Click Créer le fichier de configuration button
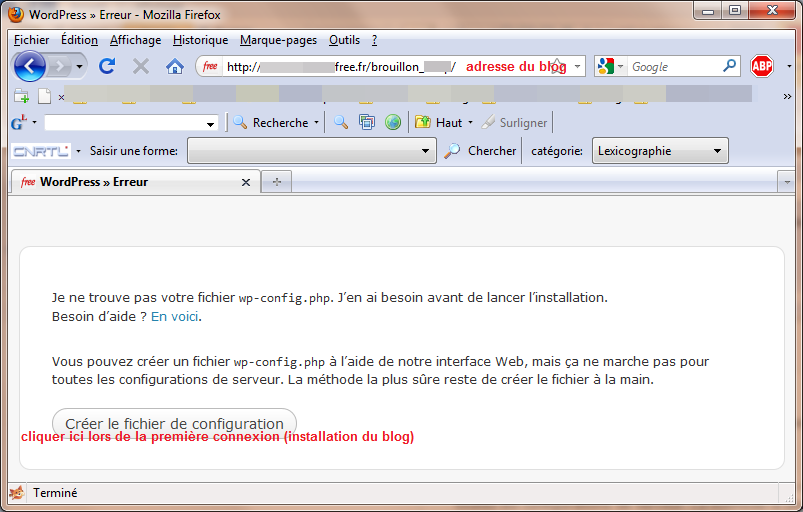Image resolution: width=803 pixels, height=512 pixels. point(175,423)
